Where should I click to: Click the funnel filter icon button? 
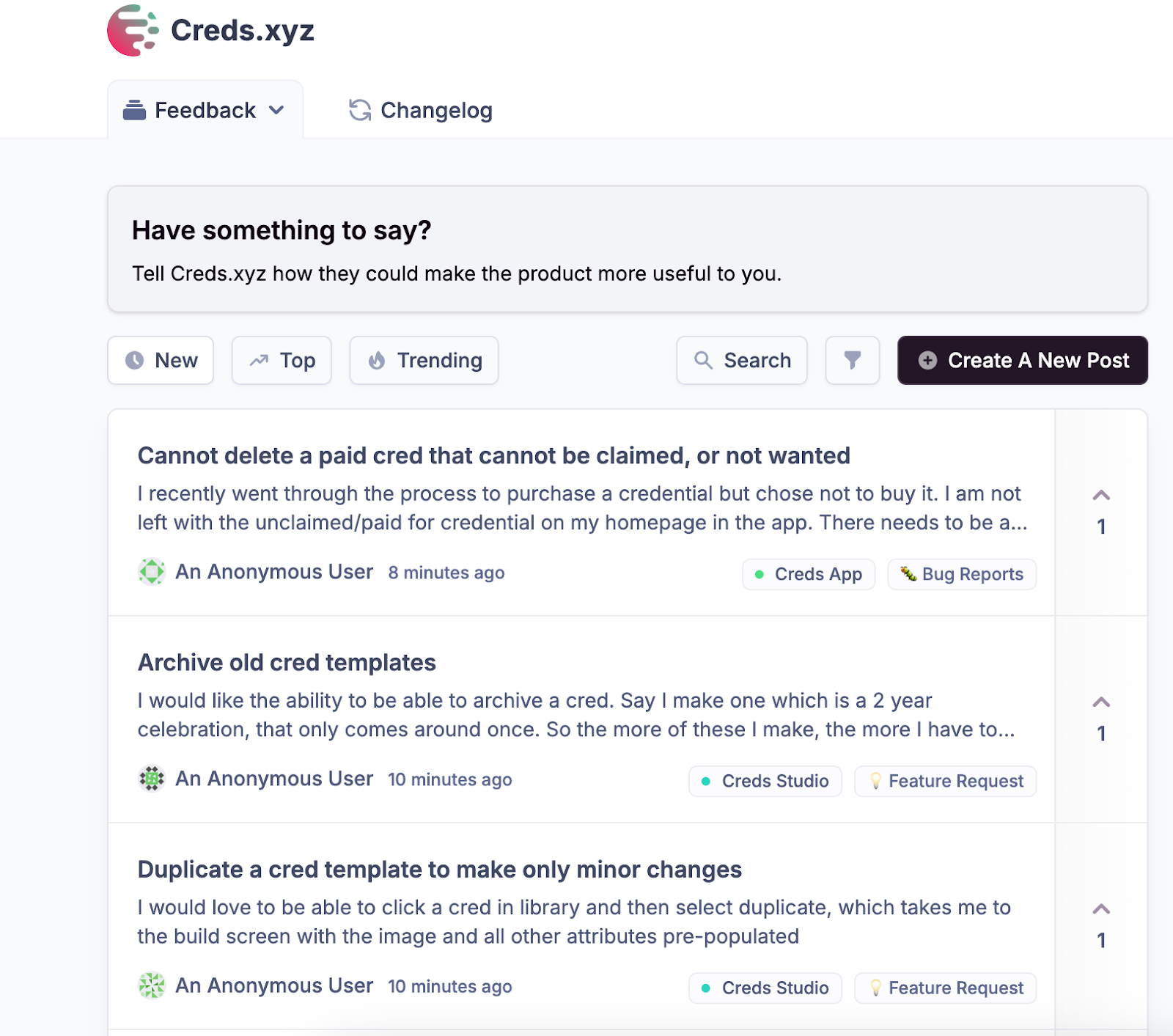point(852,360)
